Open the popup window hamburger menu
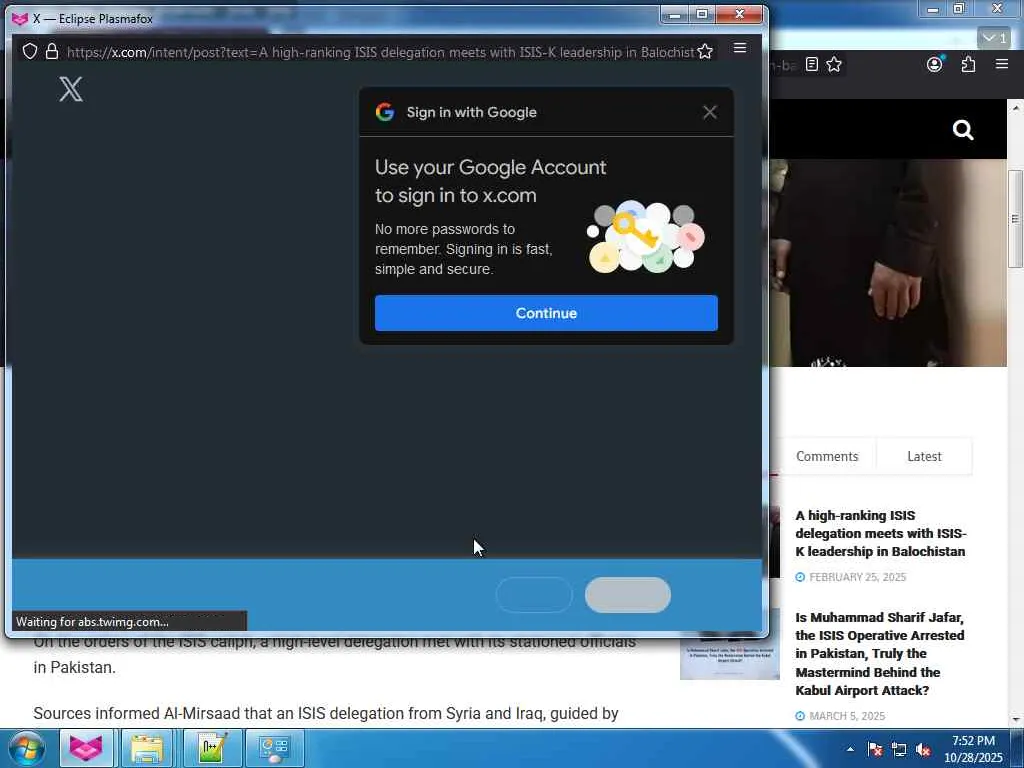 coord(740,48)
